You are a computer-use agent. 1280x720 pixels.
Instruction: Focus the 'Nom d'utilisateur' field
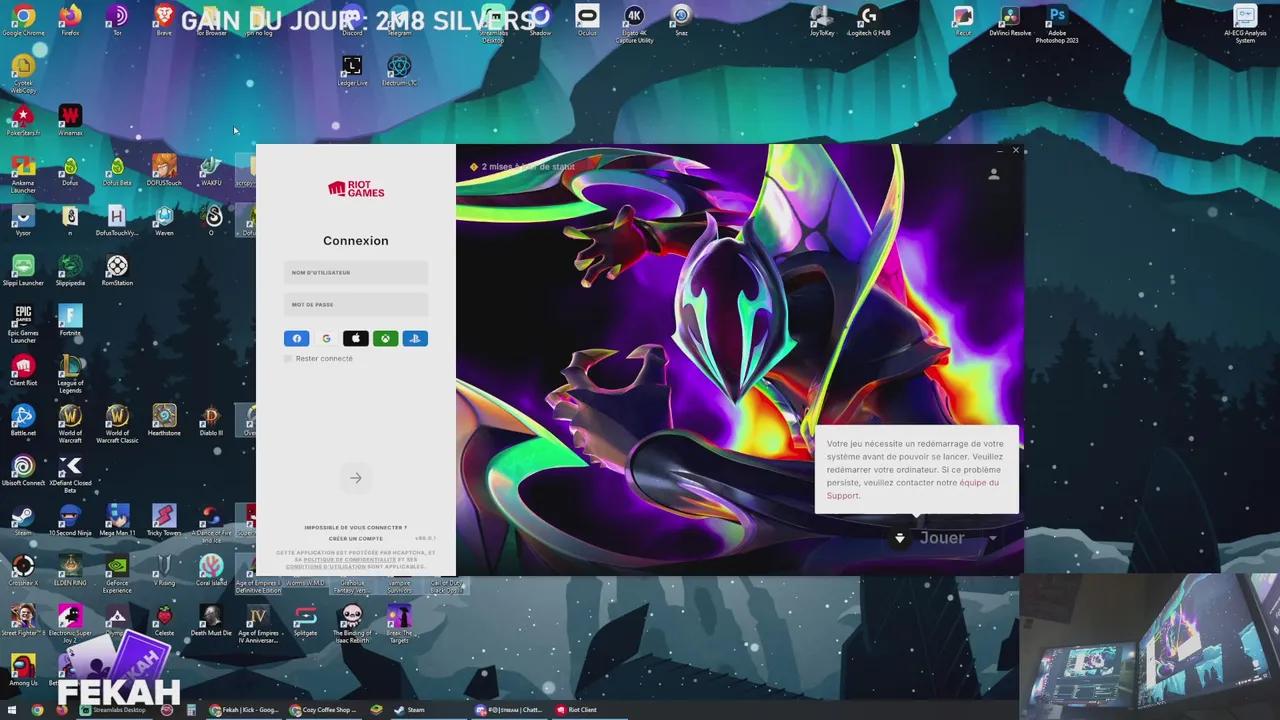point(356,272)
